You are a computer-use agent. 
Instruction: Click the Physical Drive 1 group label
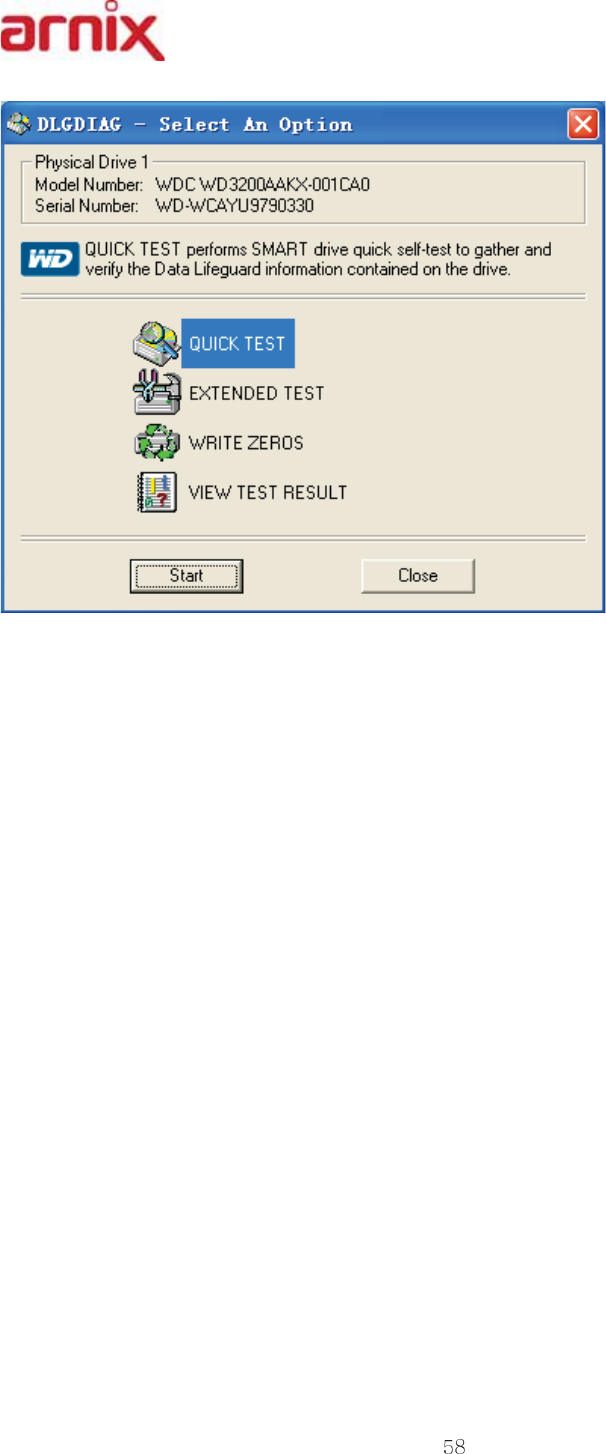pos(91,161)
